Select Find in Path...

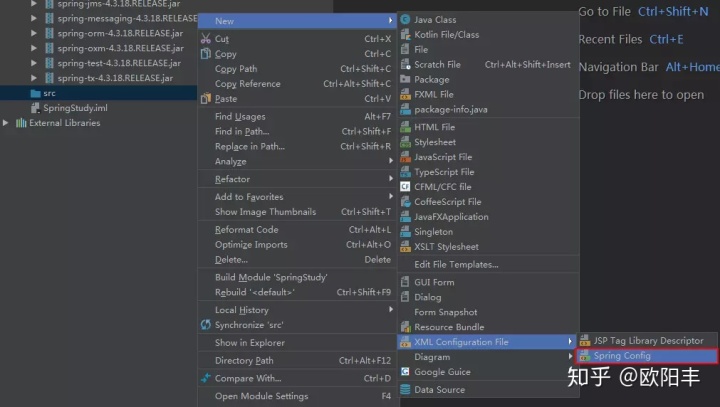click(297, 131)
